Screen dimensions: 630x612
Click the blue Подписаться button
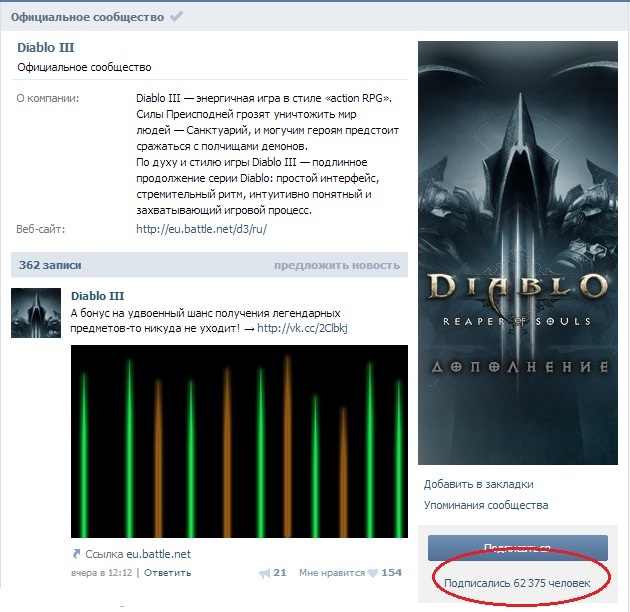click(518, 548)
